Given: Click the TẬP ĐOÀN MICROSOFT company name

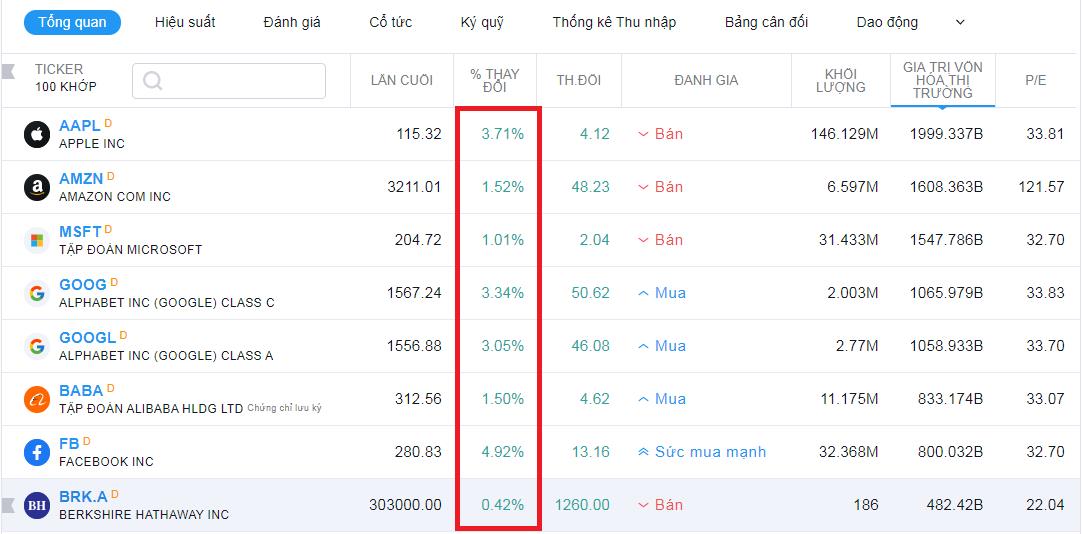Looking at the screenshot, I should (130, 250).
